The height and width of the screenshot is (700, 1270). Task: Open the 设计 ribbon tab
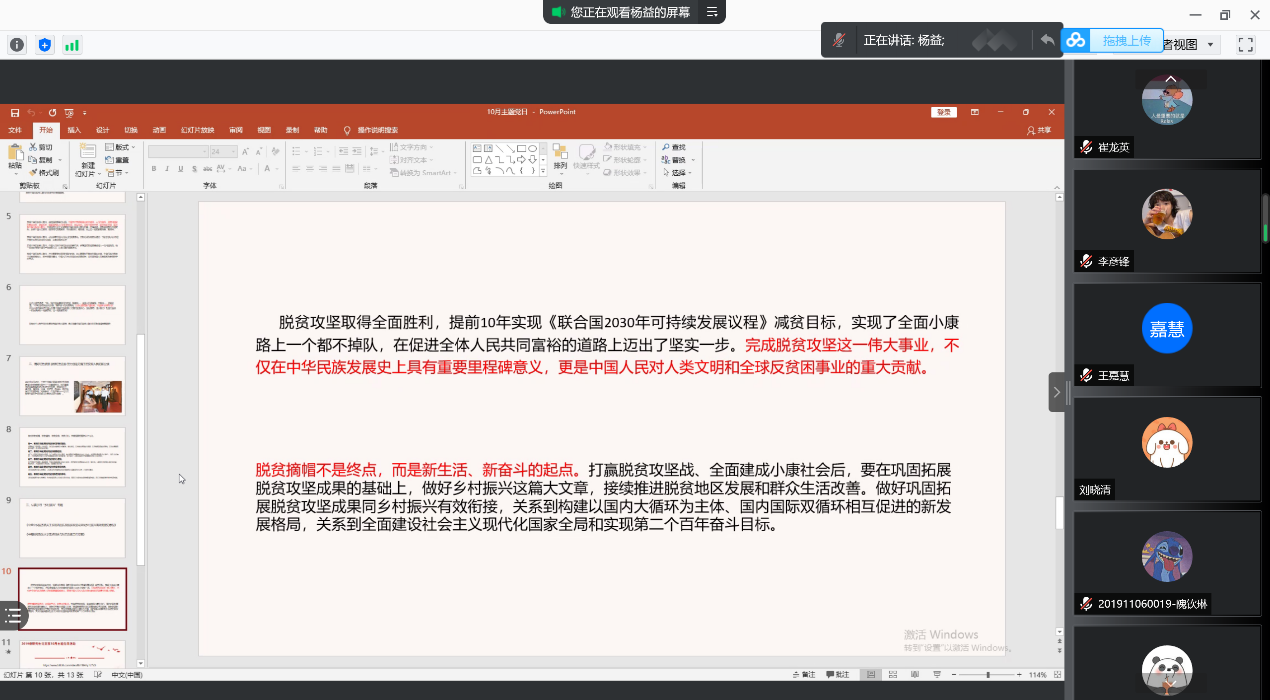tap(103, 130)
